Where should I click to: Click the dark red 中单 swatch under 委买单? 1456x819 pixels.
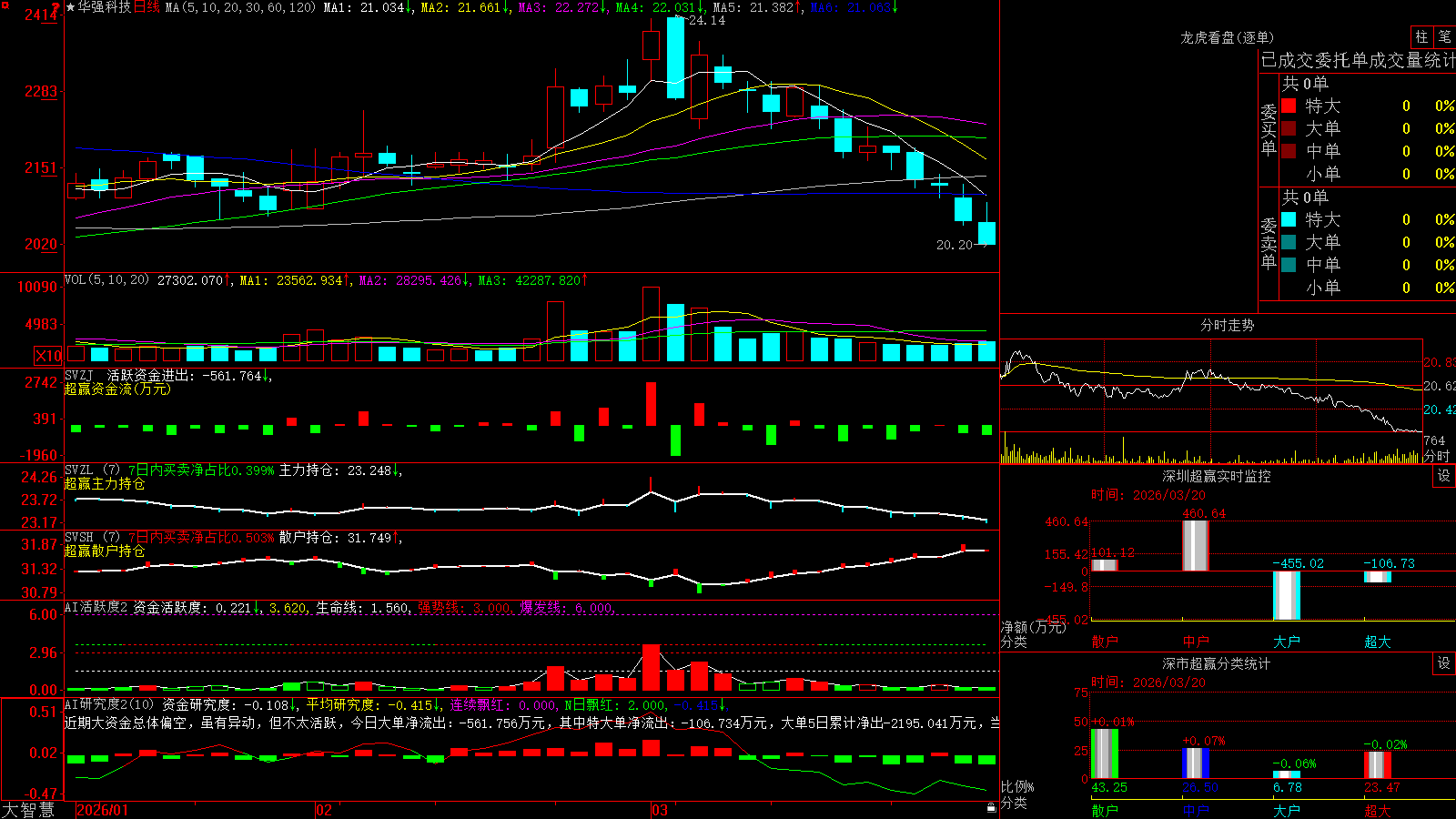[x=1289, y=151]
